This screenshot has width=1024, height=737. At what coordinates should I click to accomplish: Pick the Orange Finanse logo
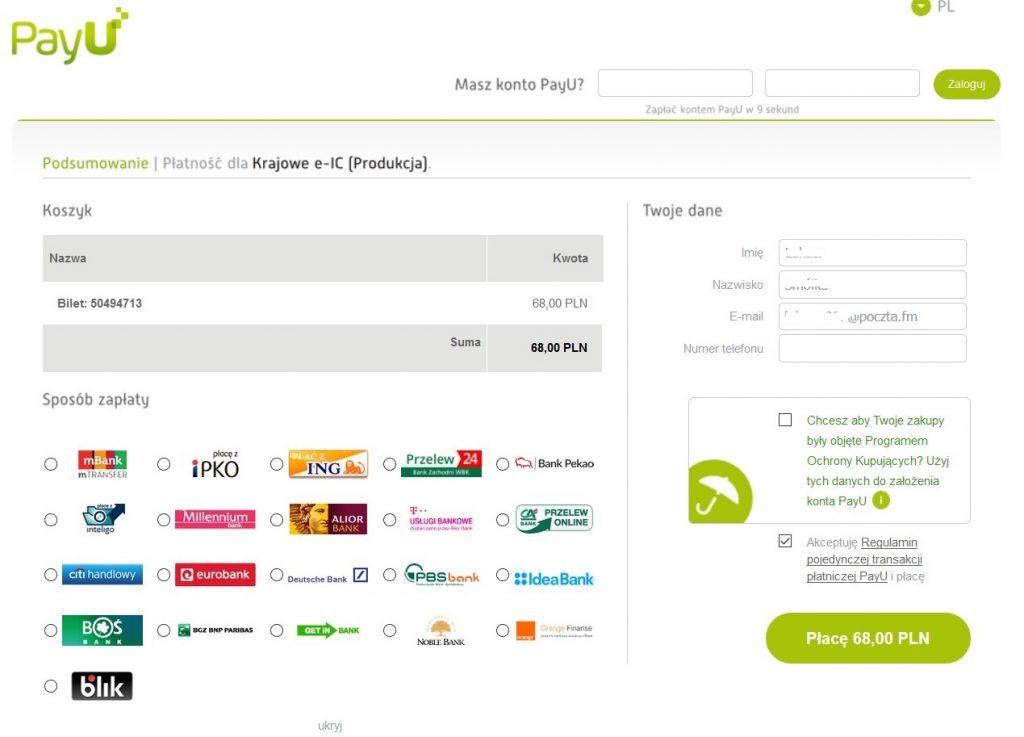(x=554, y=630)
